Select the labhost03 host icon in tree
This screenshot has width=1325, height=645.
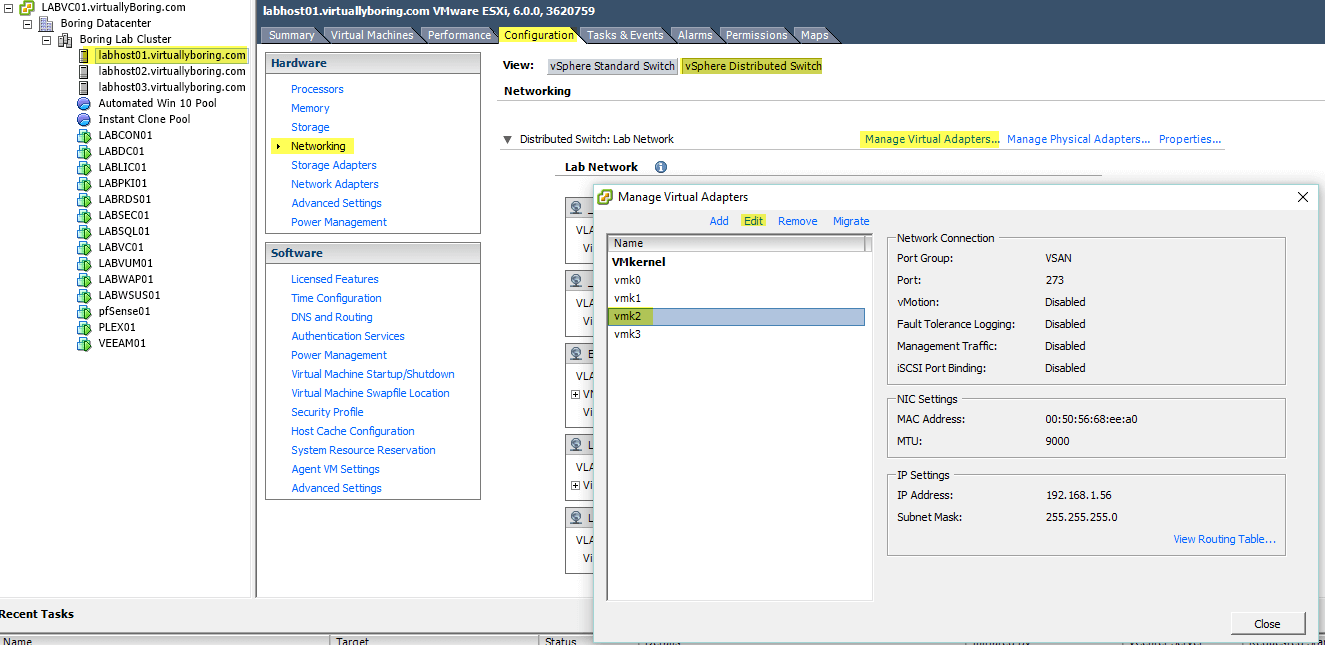84,88
